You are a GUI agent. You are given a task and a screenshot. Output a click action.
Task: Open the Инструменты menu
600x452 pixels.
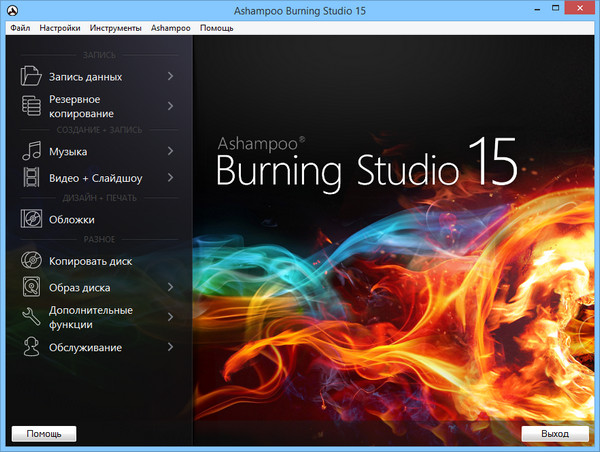point(116,28)
